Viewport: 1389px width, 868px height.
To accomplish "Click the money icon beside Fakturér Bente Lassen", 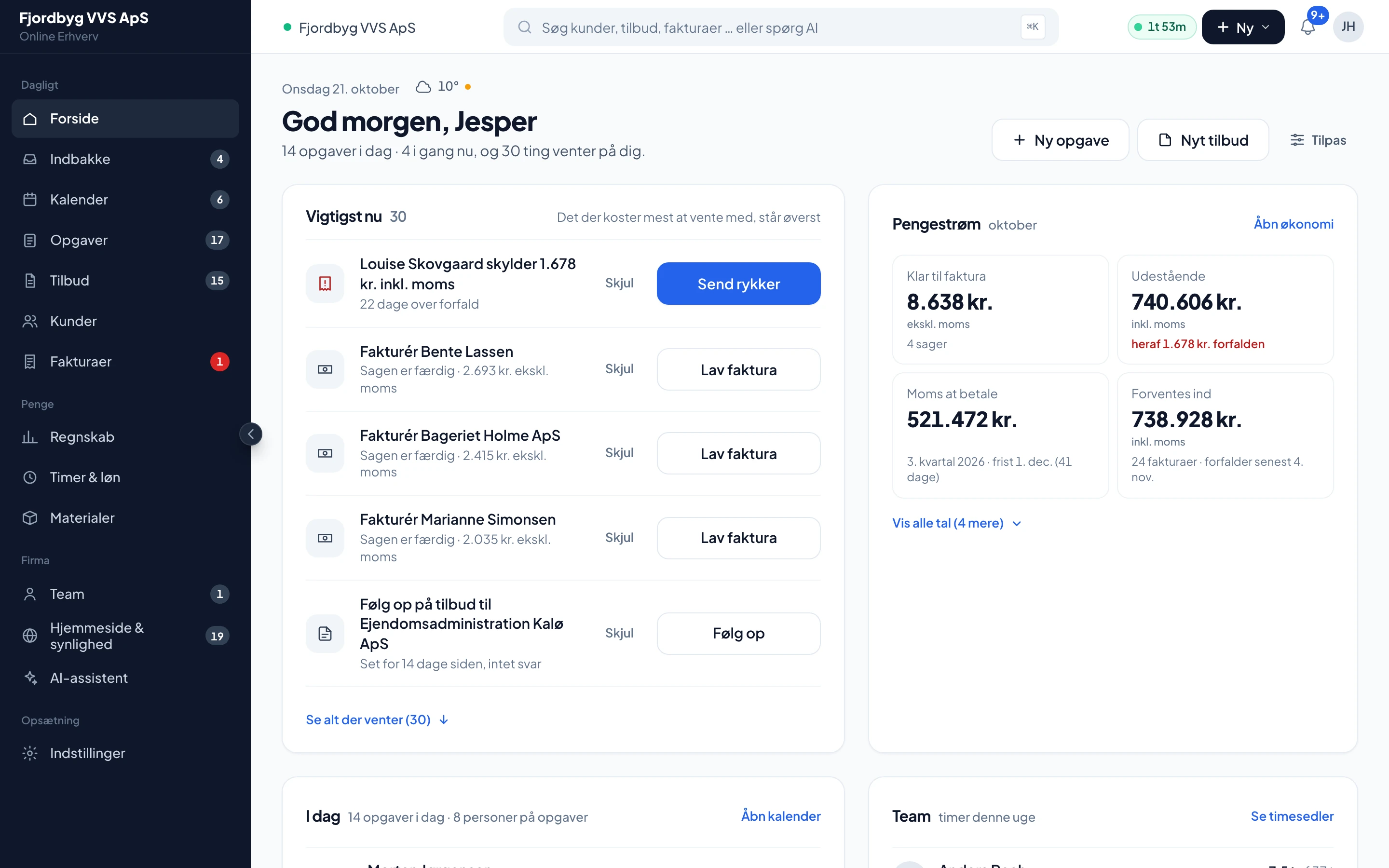I will (325, 369).
